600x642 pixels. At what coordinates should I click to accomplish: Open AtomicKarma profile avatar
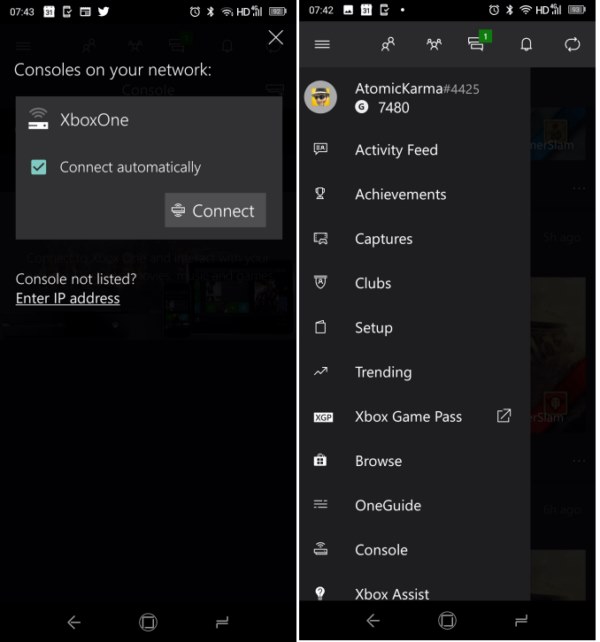coord(320,97)
